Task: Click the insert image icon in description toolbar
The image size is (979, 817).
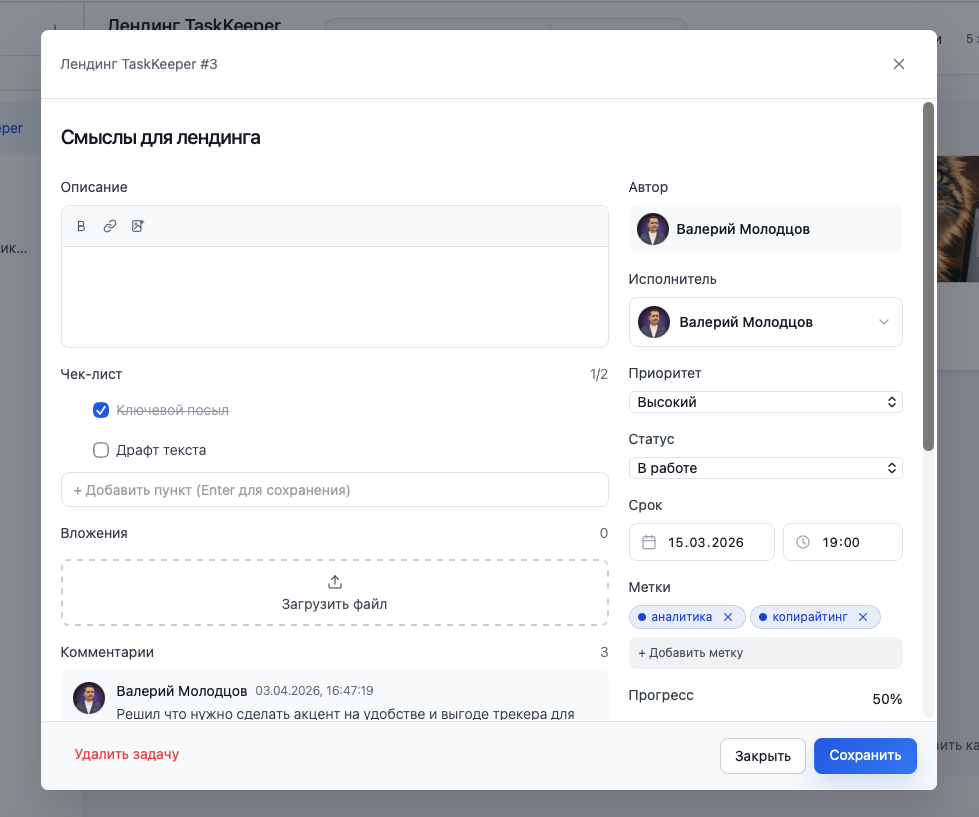Action: [x=138, y=226]
